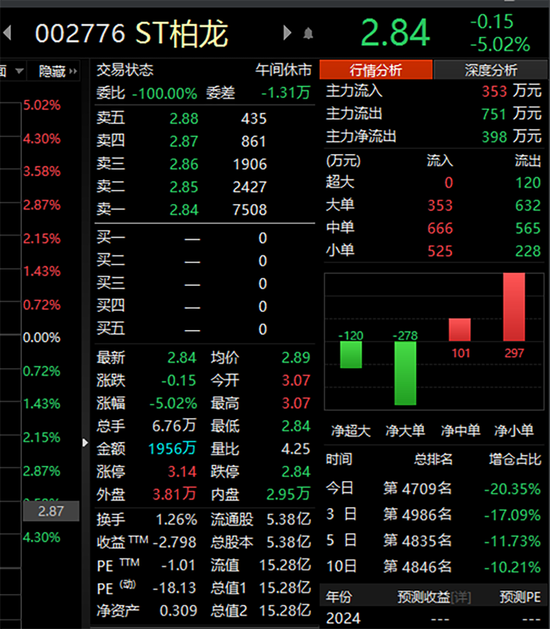Click the 2.87 price marker label

click(51, 511)
